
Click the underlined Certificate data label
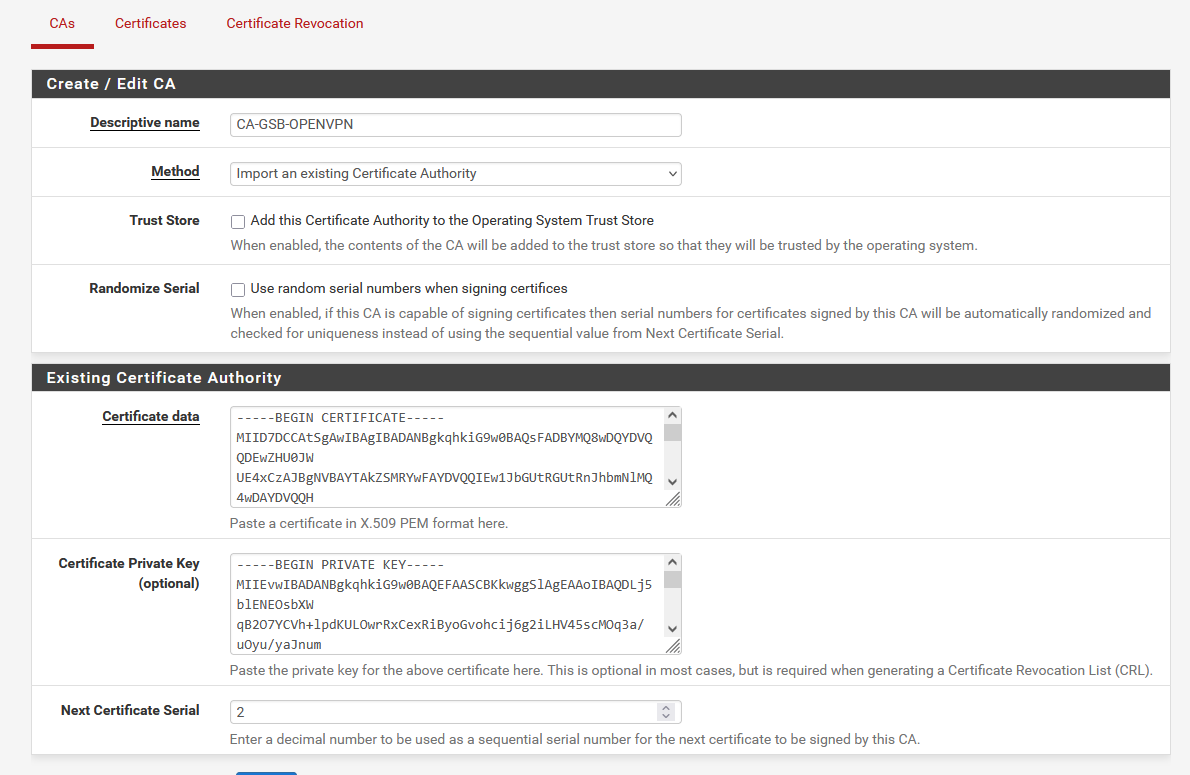click(151, 417)
